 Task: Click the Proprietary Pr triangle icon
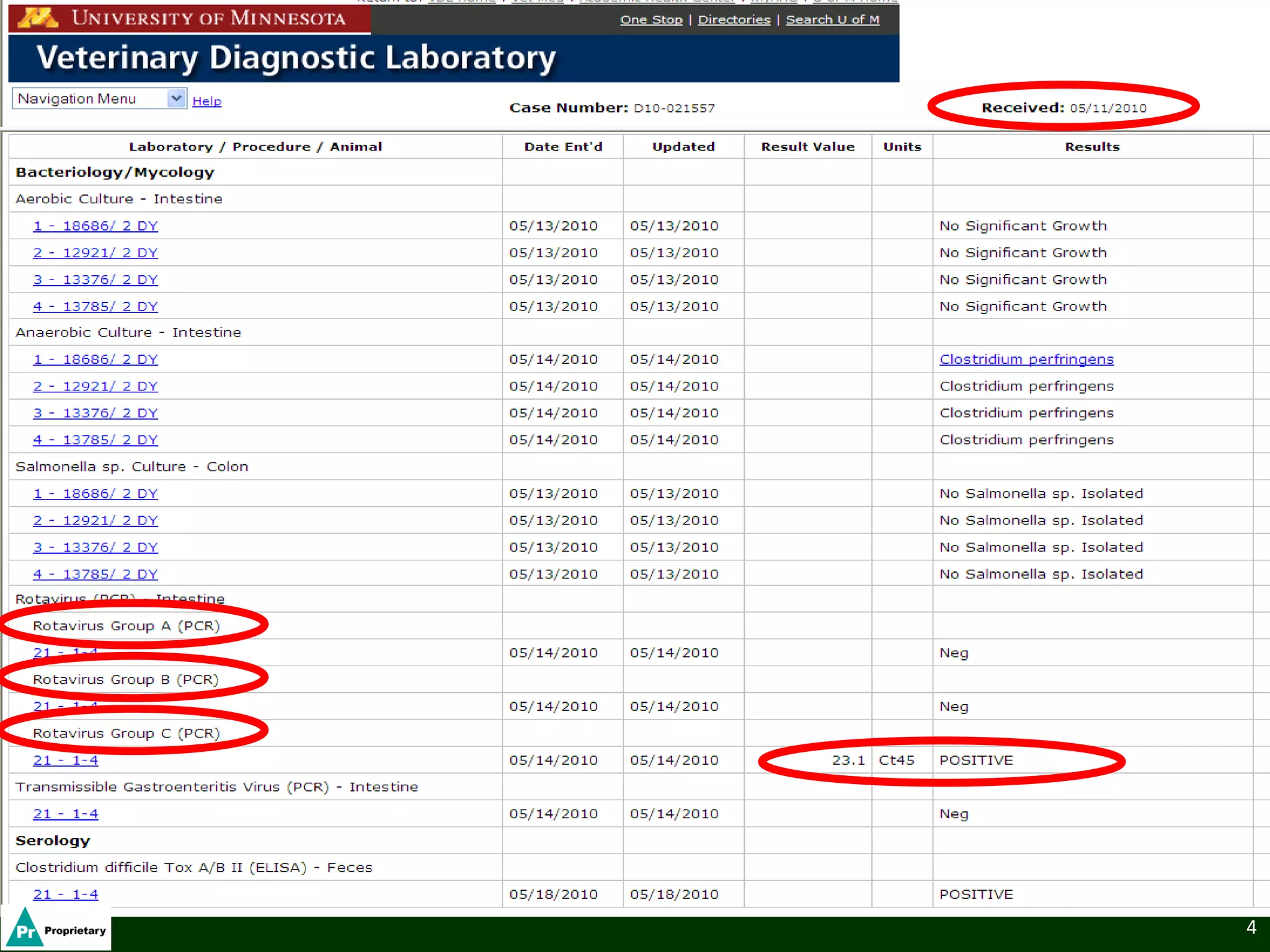[26, 929]
